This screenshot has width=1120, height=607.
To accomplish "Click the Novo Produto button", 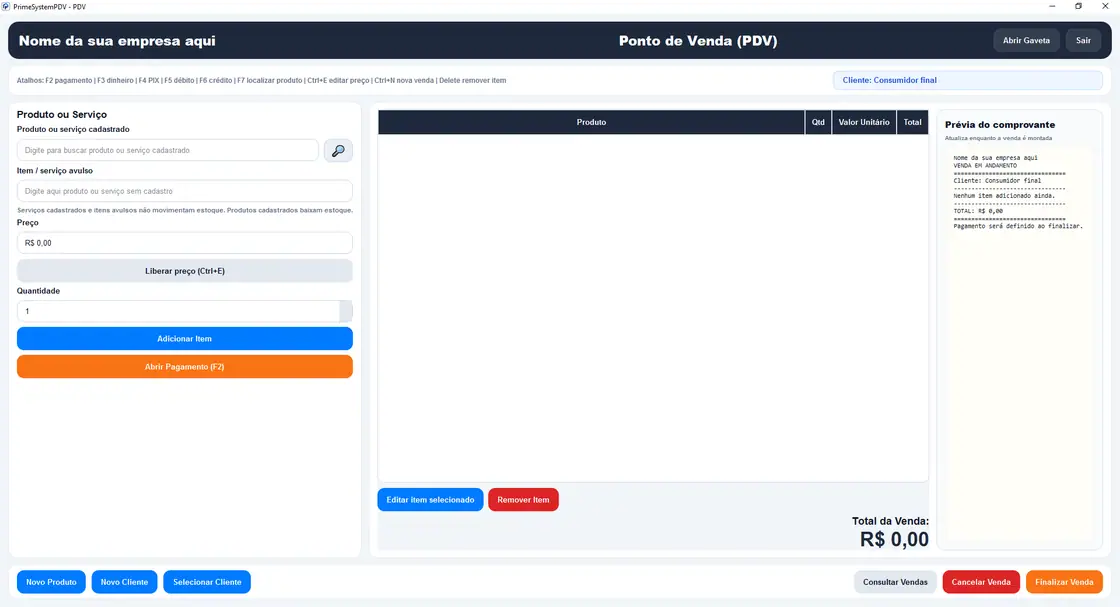I will [51, 582].
